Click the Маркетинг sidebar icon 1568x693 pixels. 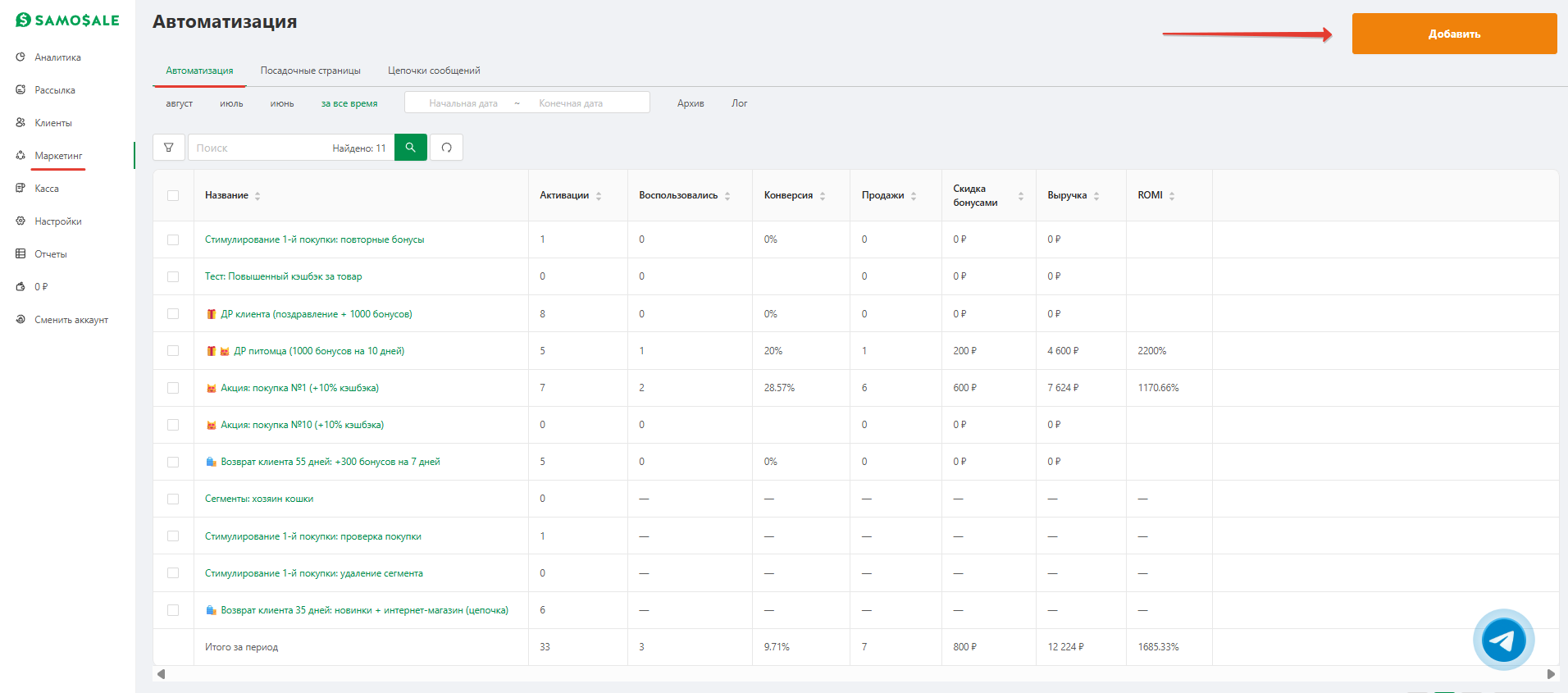click(x=21, y=156)
